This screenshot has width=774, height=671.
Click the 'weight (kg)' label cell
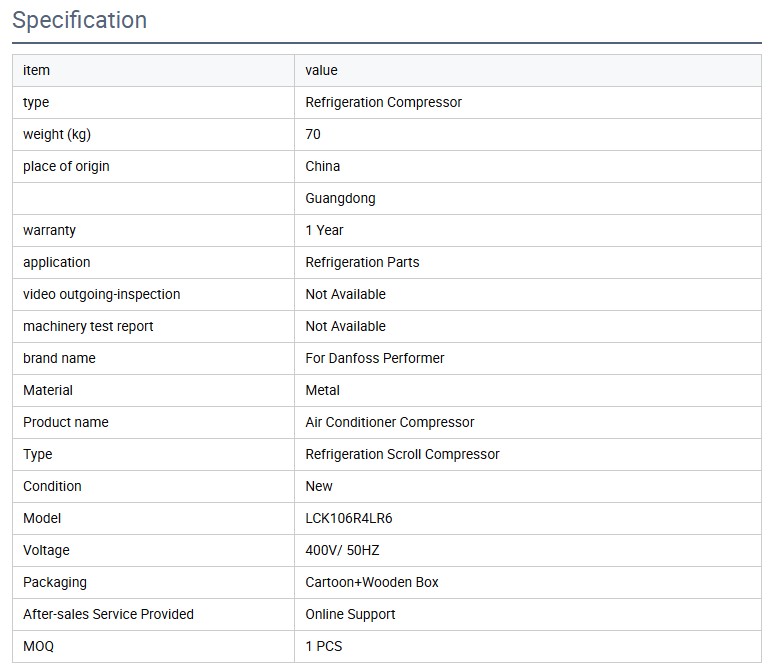[x=57, y=134]
